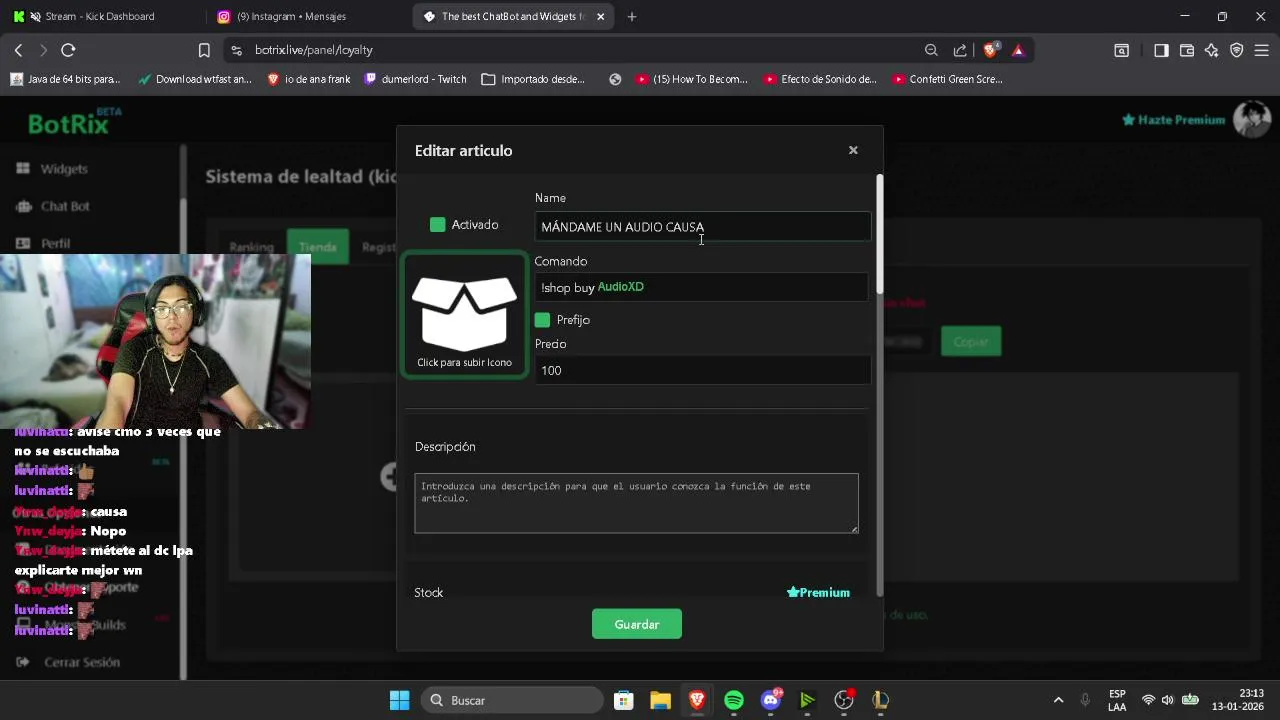Upload an icon via the box image
The height and width of the screenshot is (720, 1280).
[464, 315]
